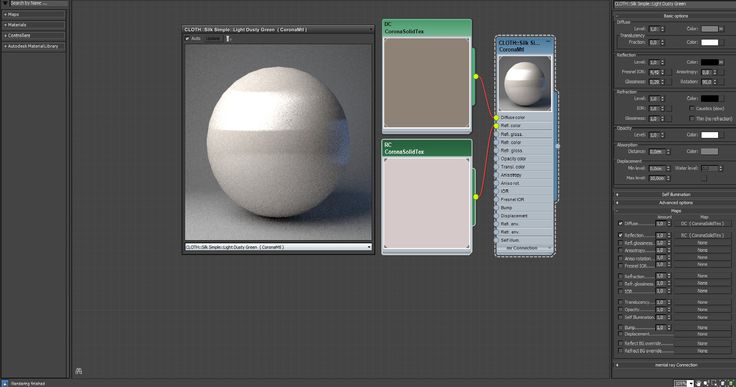Collapse the Maps rollout in parameters
Screen dimensions: 736x387
pyautogui.click(x=675, y=211)
